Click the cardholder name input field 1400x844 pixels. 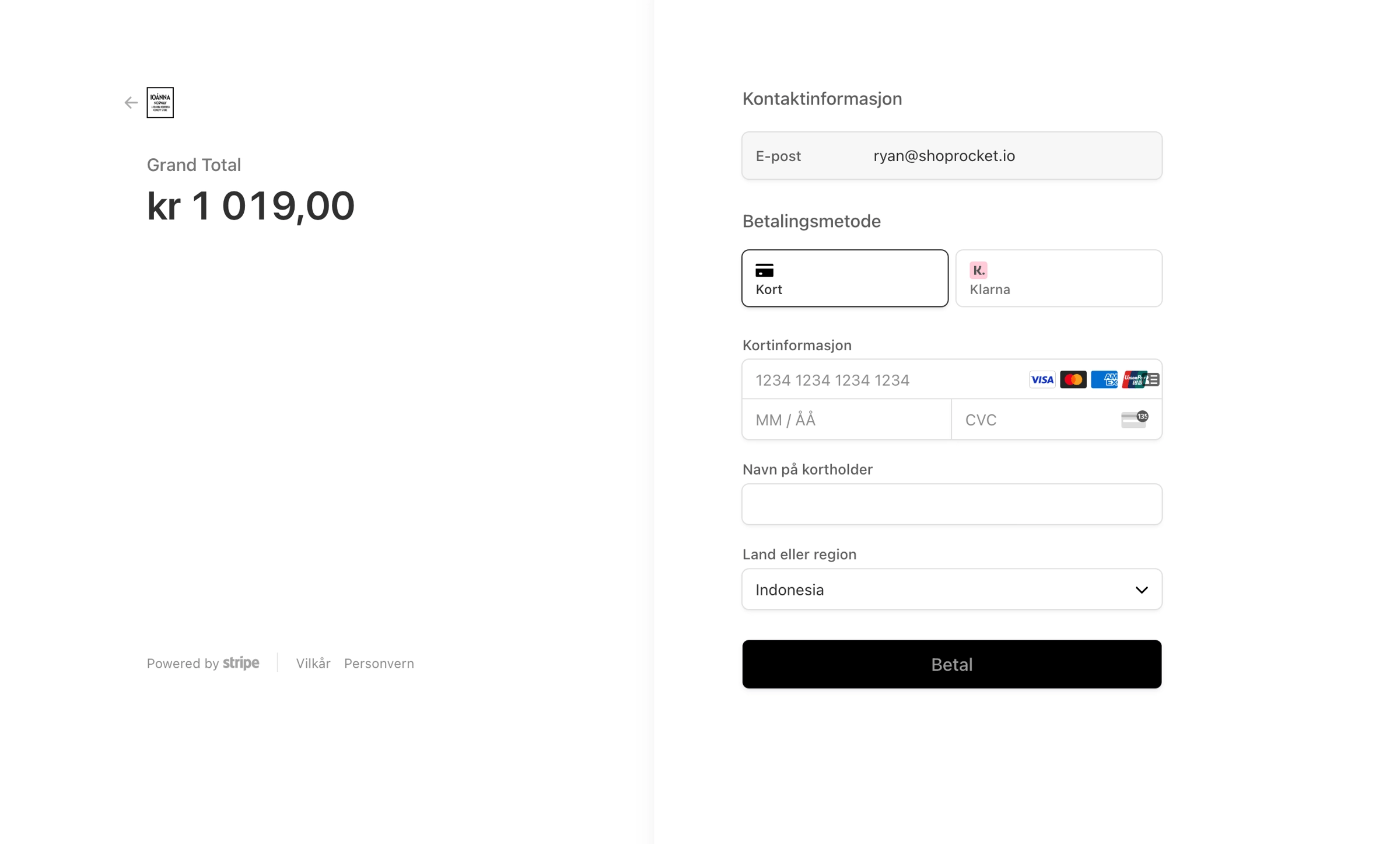[x=951, y=504]
